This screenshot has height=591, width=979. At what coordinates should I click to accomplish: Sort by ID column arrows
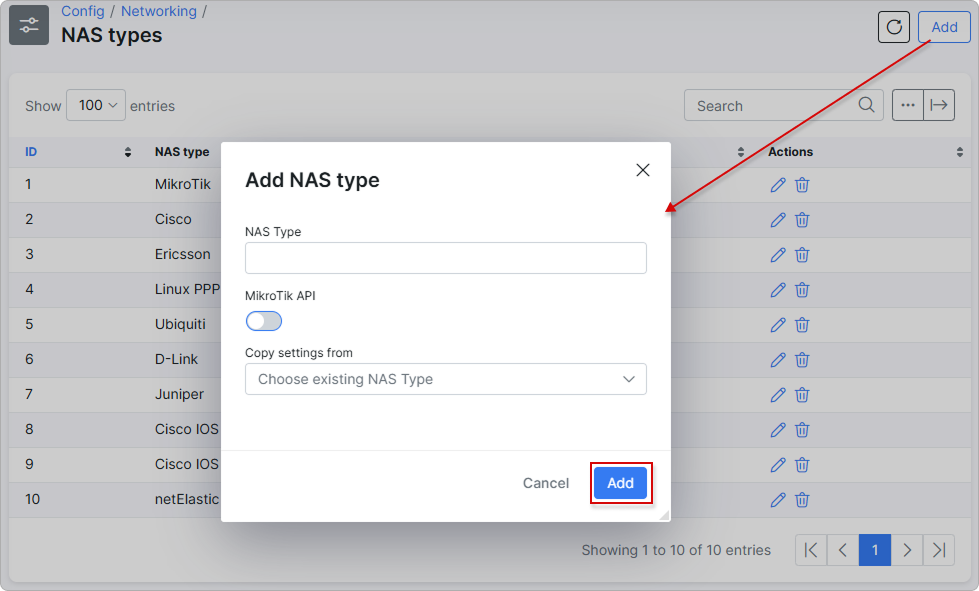pos(127,152)
